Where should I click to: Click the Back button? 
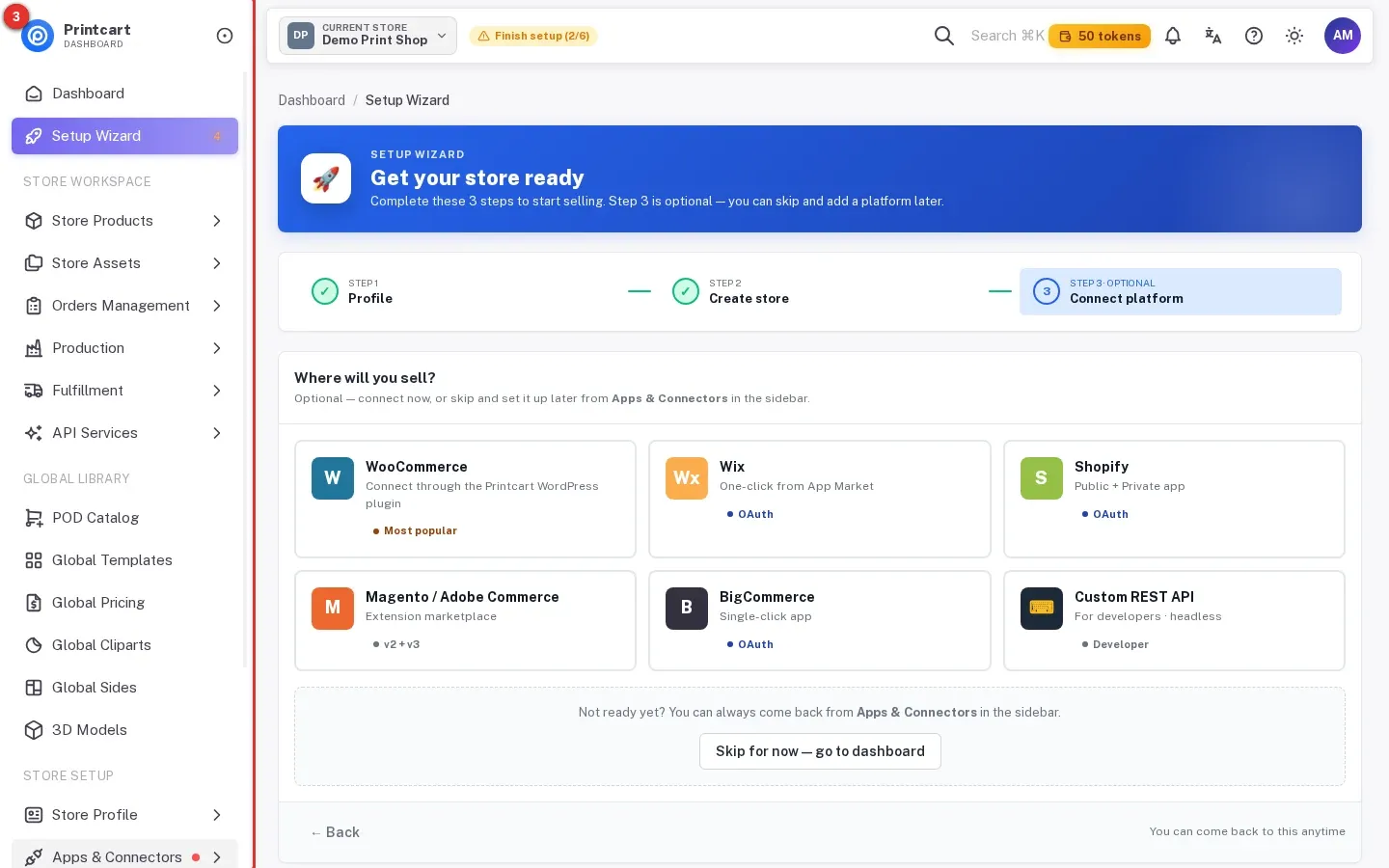[x=335, y=832]
